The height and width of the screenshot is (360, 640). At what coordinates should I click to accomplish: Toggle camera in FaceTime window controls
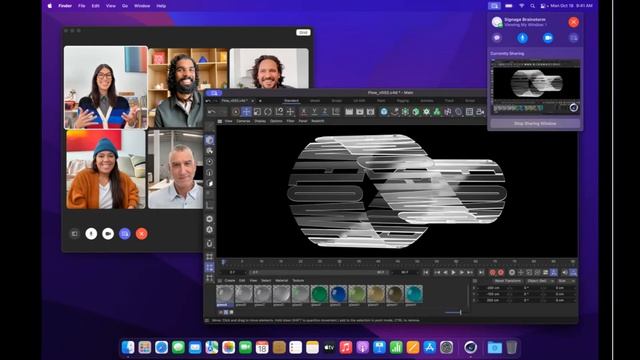pyautogui.click(x=108, y=233)
